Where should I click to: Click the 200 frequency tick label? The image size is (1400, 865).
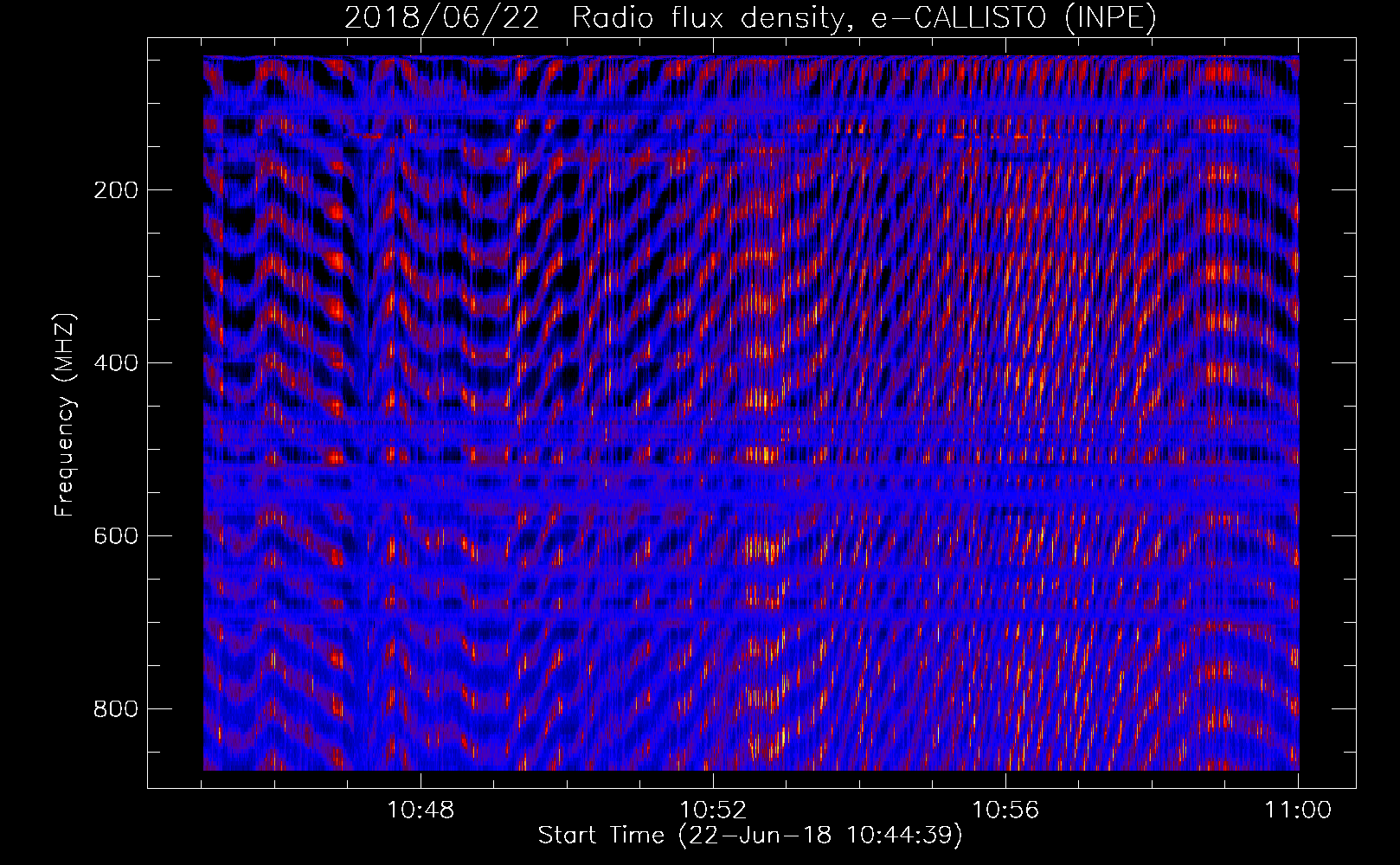point(116,190)
